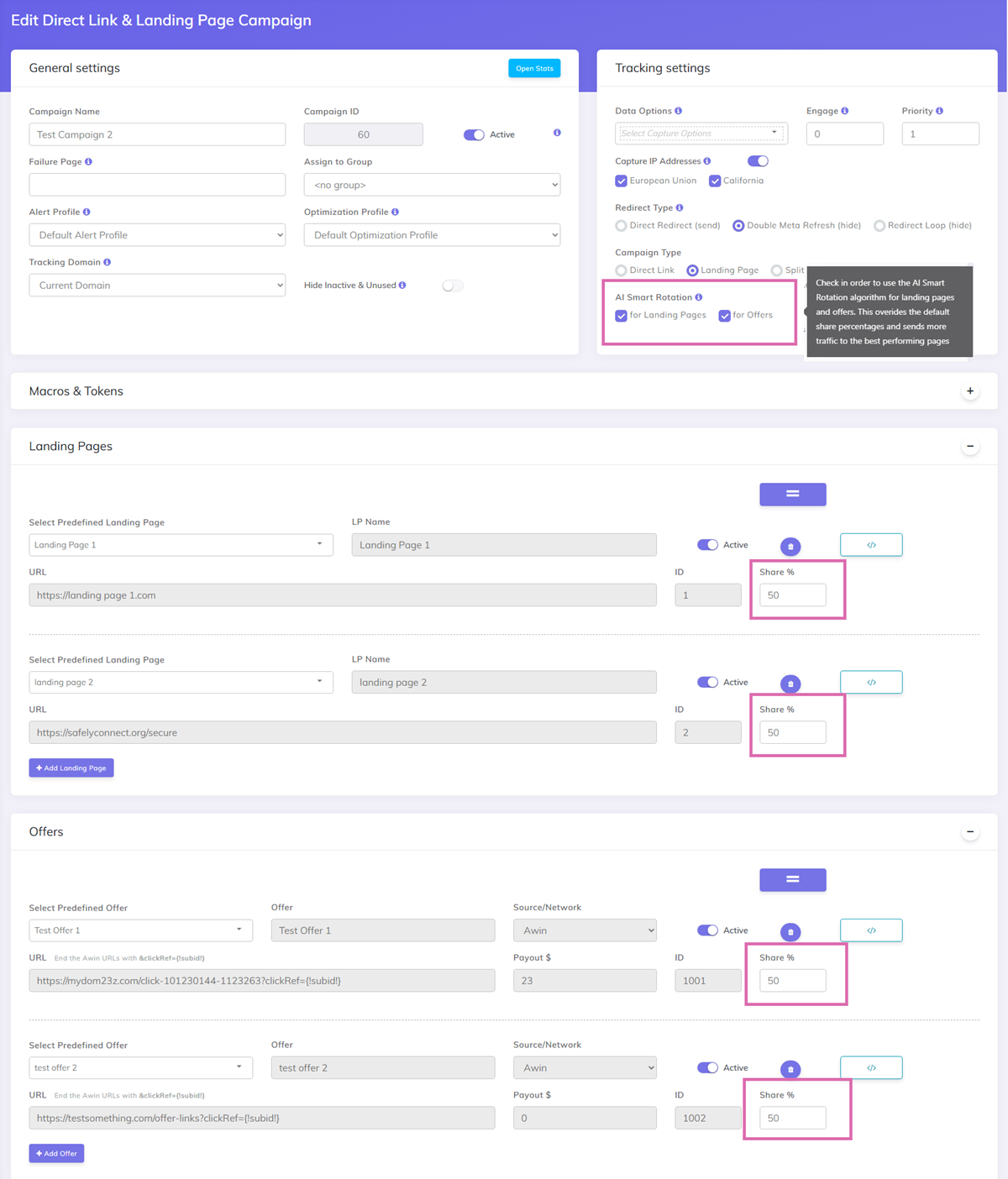
Task: Enable the Hide Inactive & Unused toggle
Action: 452,286
